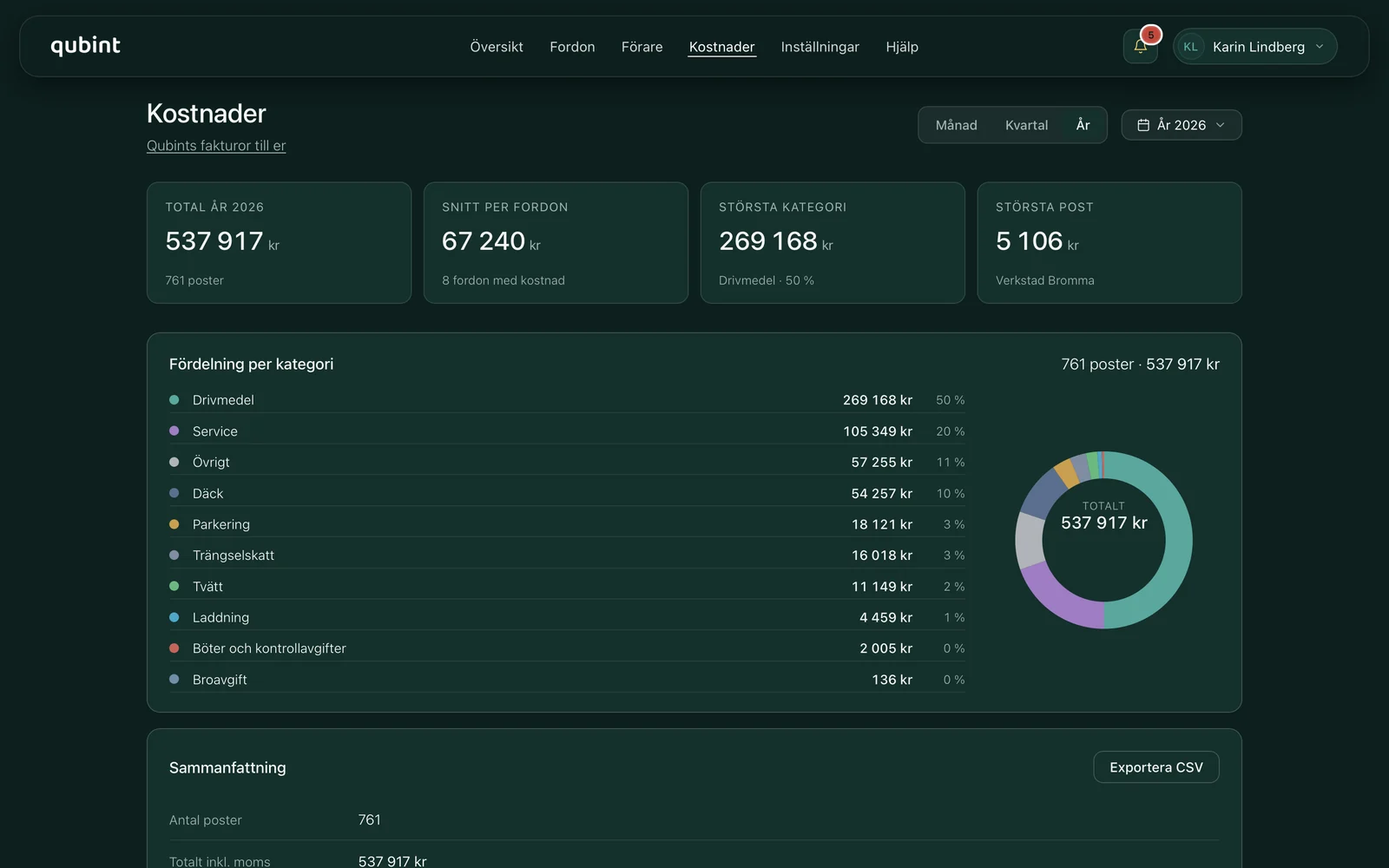Open the Inställningar menu item

pos(820,47)
